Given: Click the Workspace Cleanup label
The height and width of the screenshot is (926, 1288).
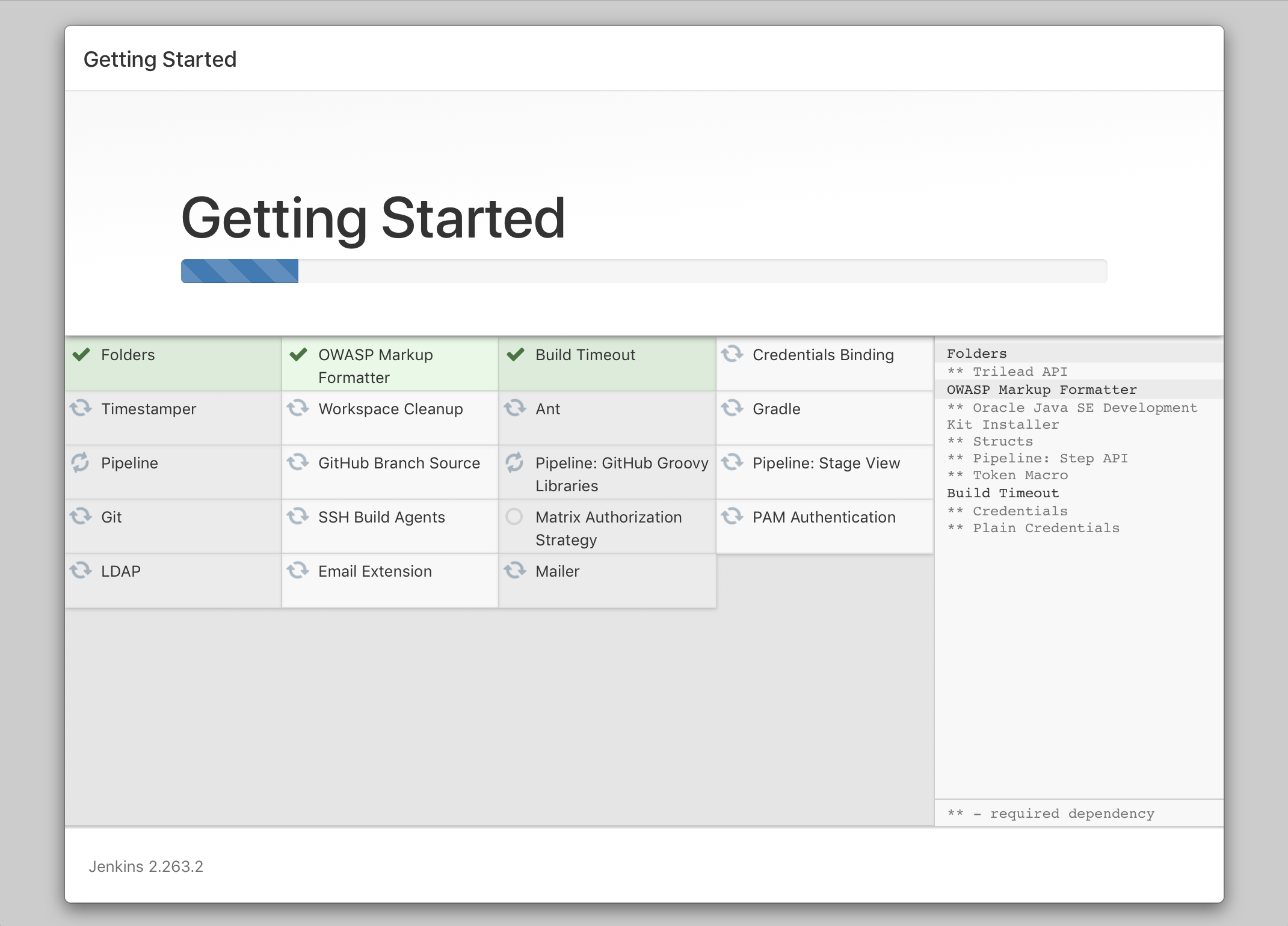Looking at the screenshot, I should 390,409.
